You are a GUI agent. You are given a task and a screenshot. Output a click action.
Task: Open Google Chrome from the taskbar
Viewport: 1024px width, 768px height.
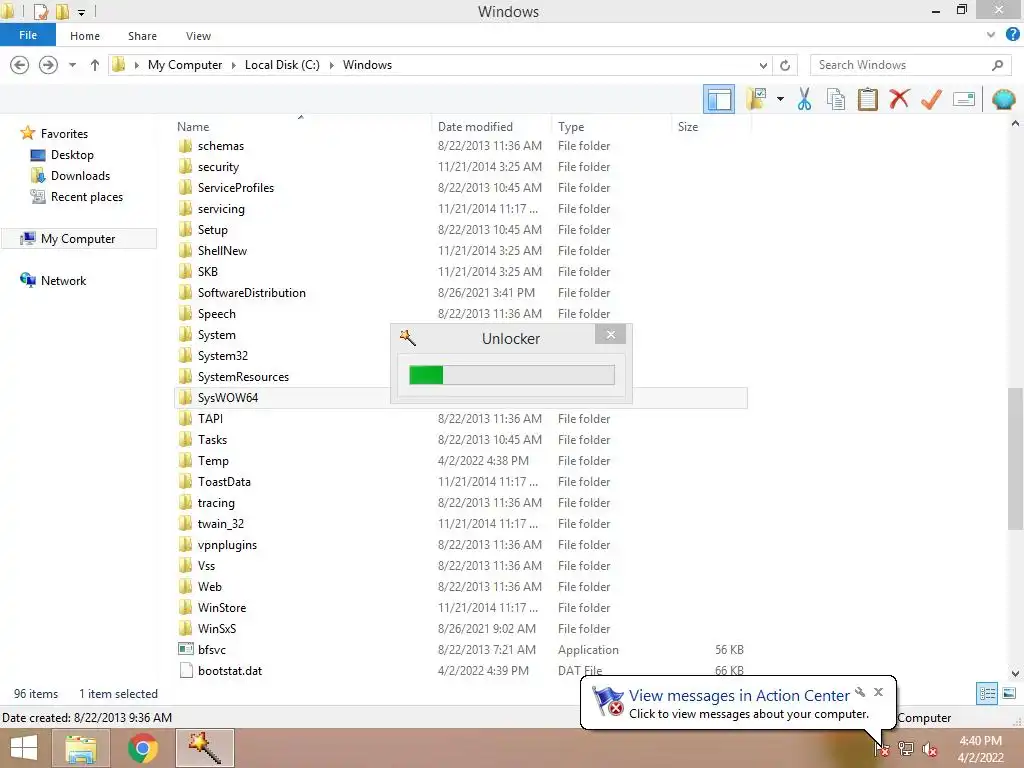pos(142,748)
